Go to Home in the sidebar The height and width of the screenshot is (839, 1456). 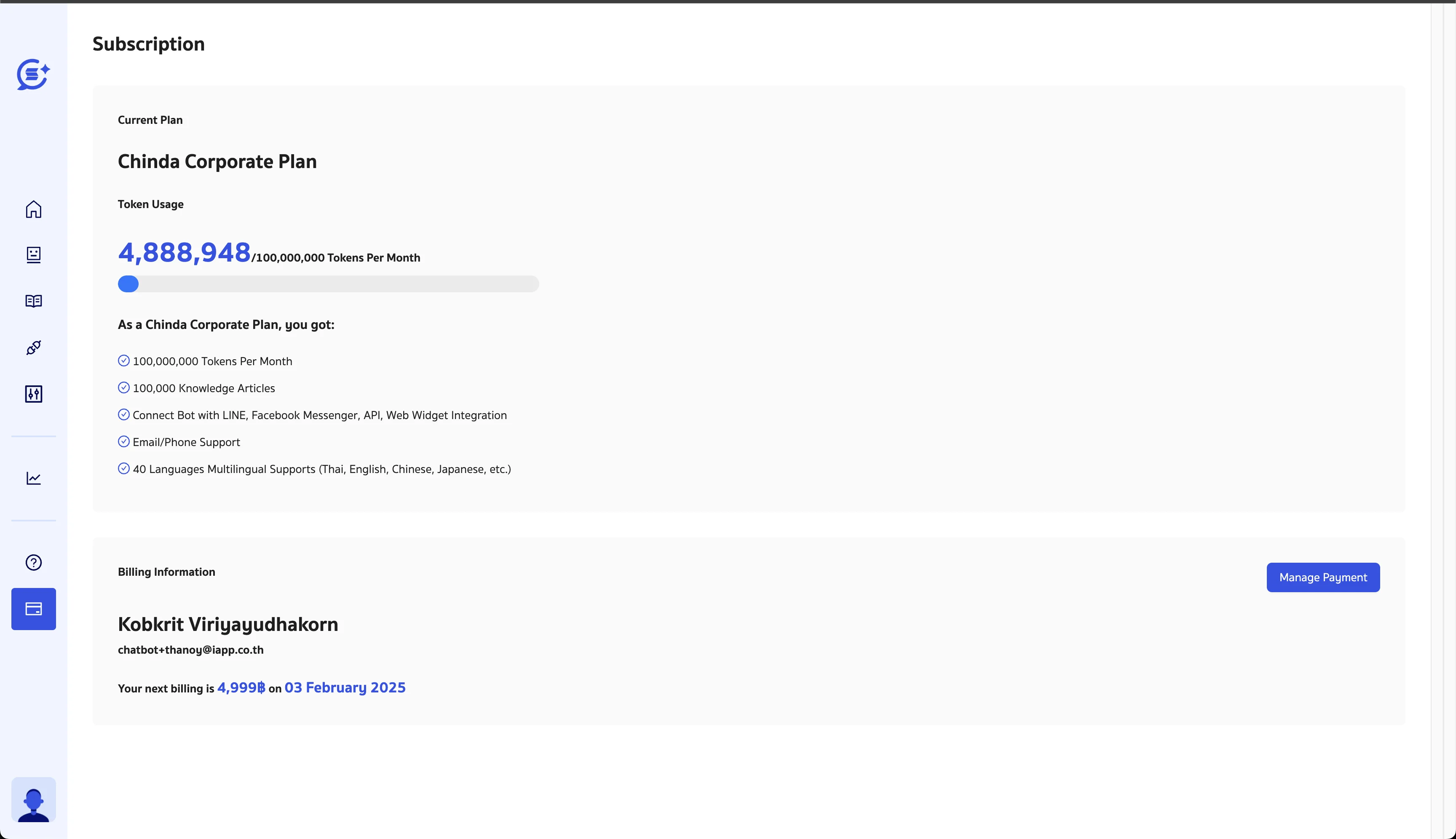pos(33,209)
